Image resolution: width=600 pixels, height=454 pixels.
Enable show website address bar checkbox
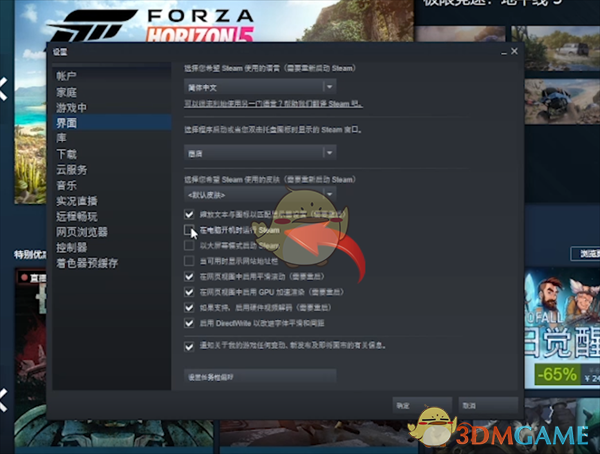(x=189, y=261)
